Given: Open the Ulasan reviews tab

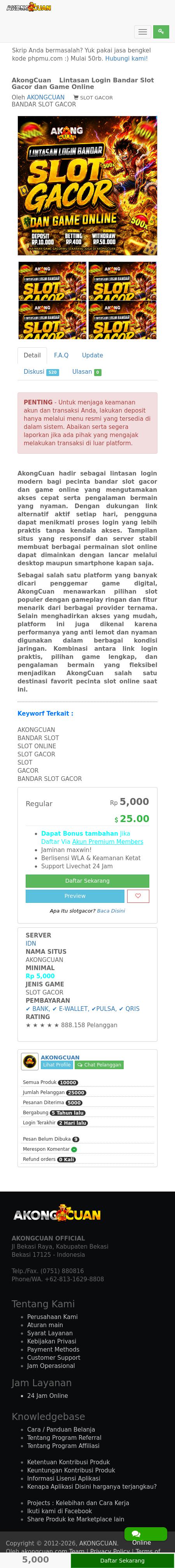Looking at the screenshot, I should tap(87, 371).
